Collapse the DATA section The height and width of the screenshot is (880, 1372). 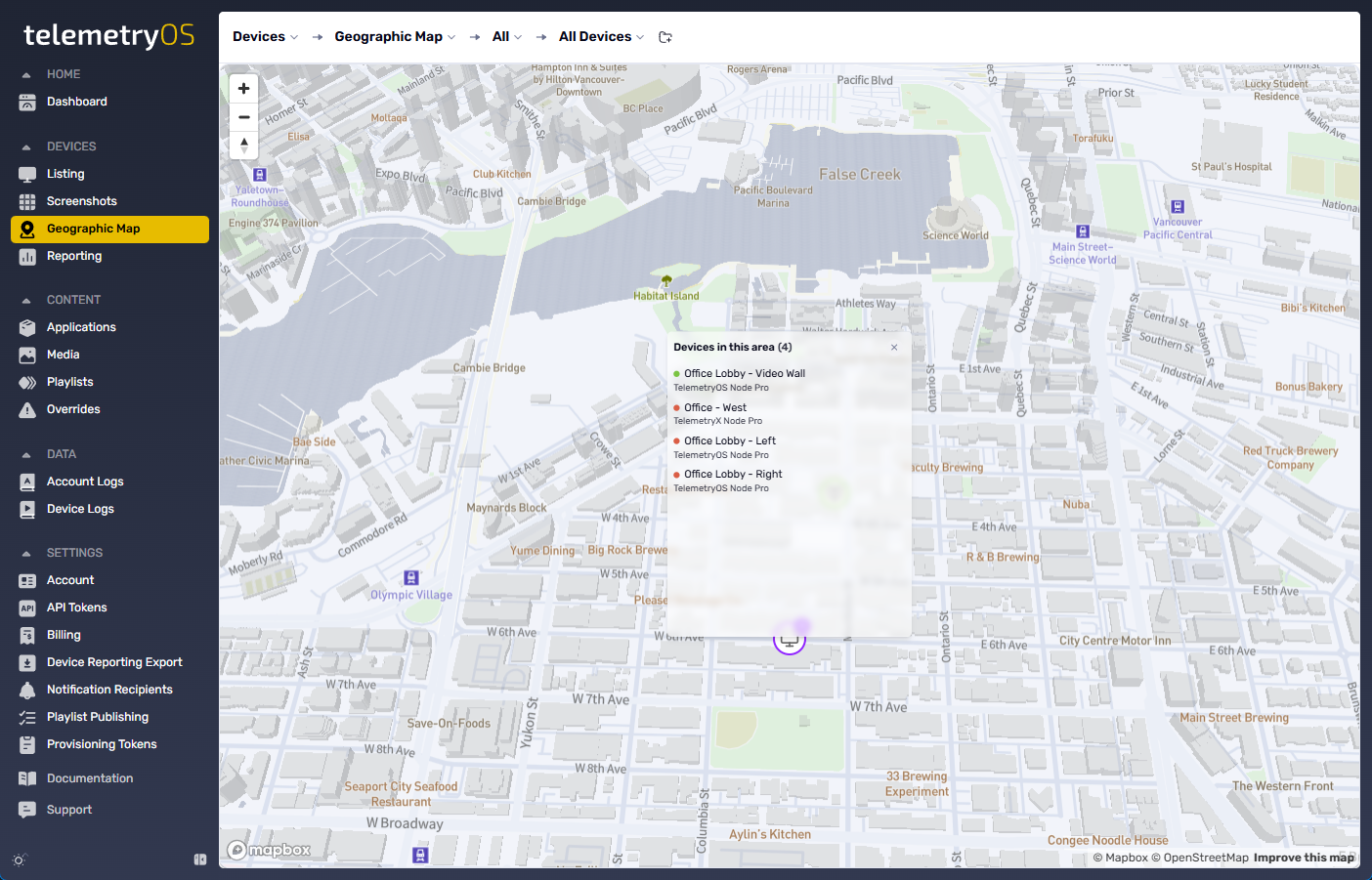26,455
